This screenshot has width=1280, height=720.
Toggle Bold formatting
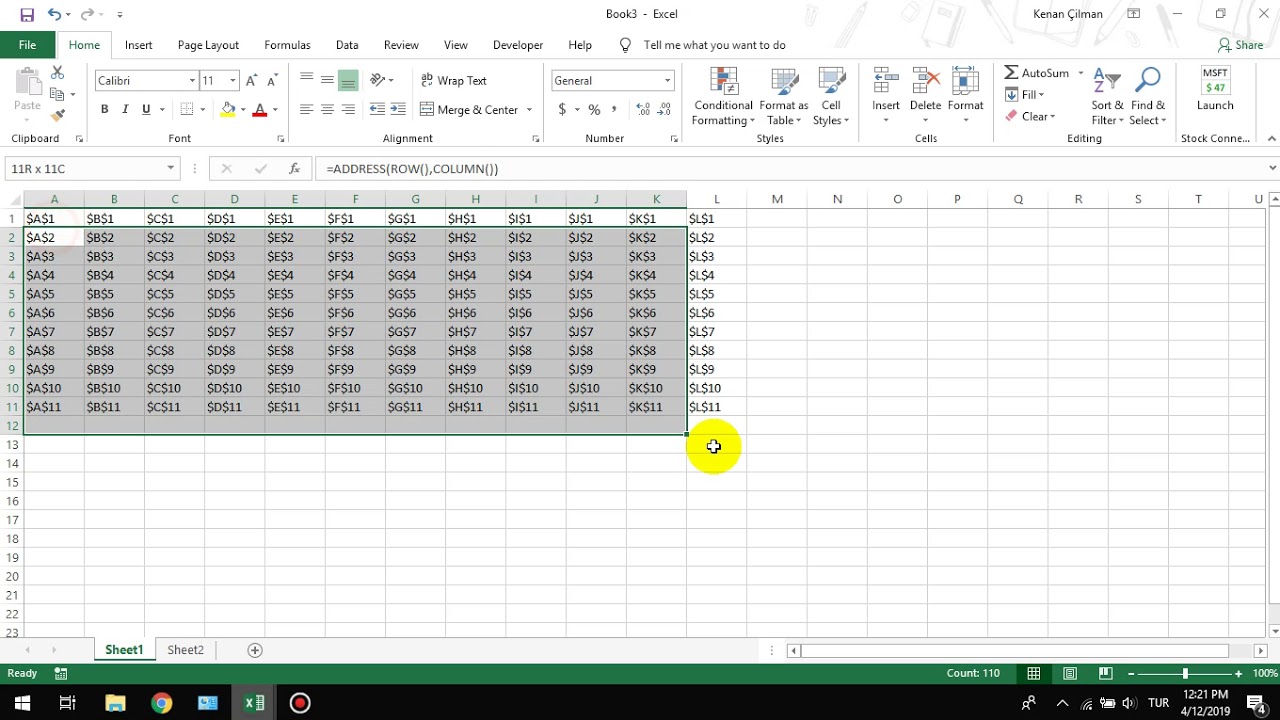coord(104,109)
